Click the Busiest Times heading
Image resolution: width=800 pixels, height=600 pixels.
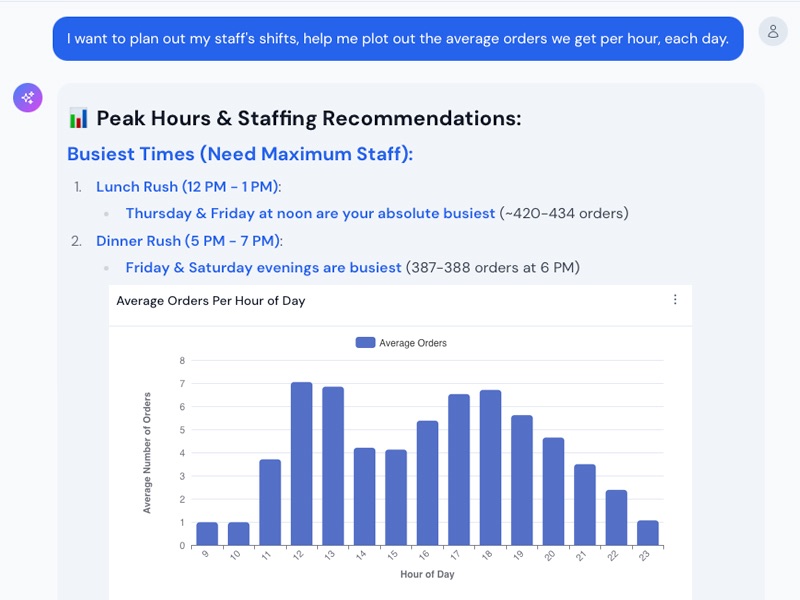[240, 154]
